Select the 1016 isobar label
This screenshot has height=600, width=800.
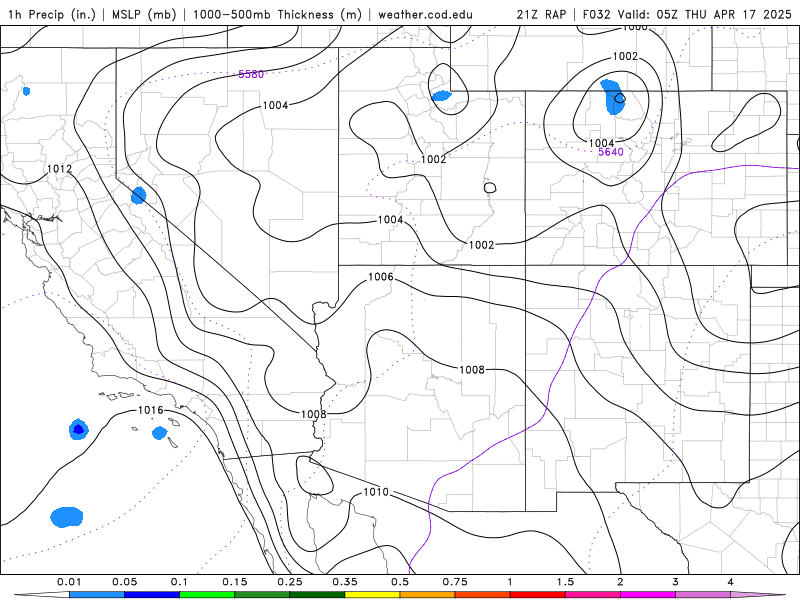pos(151,410)
